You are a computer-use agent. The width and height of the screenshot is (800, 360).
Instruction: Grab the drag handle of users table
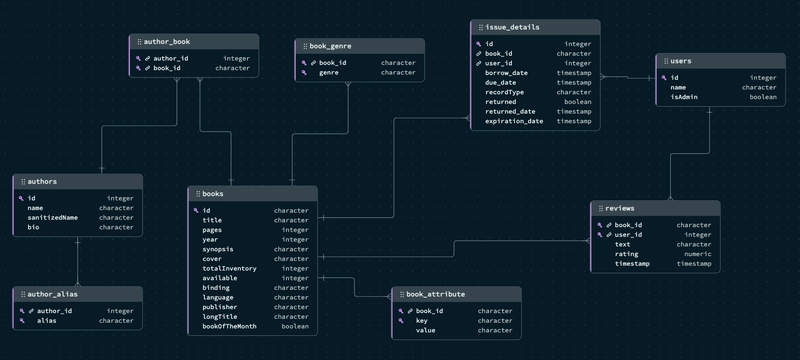point(666,61)
